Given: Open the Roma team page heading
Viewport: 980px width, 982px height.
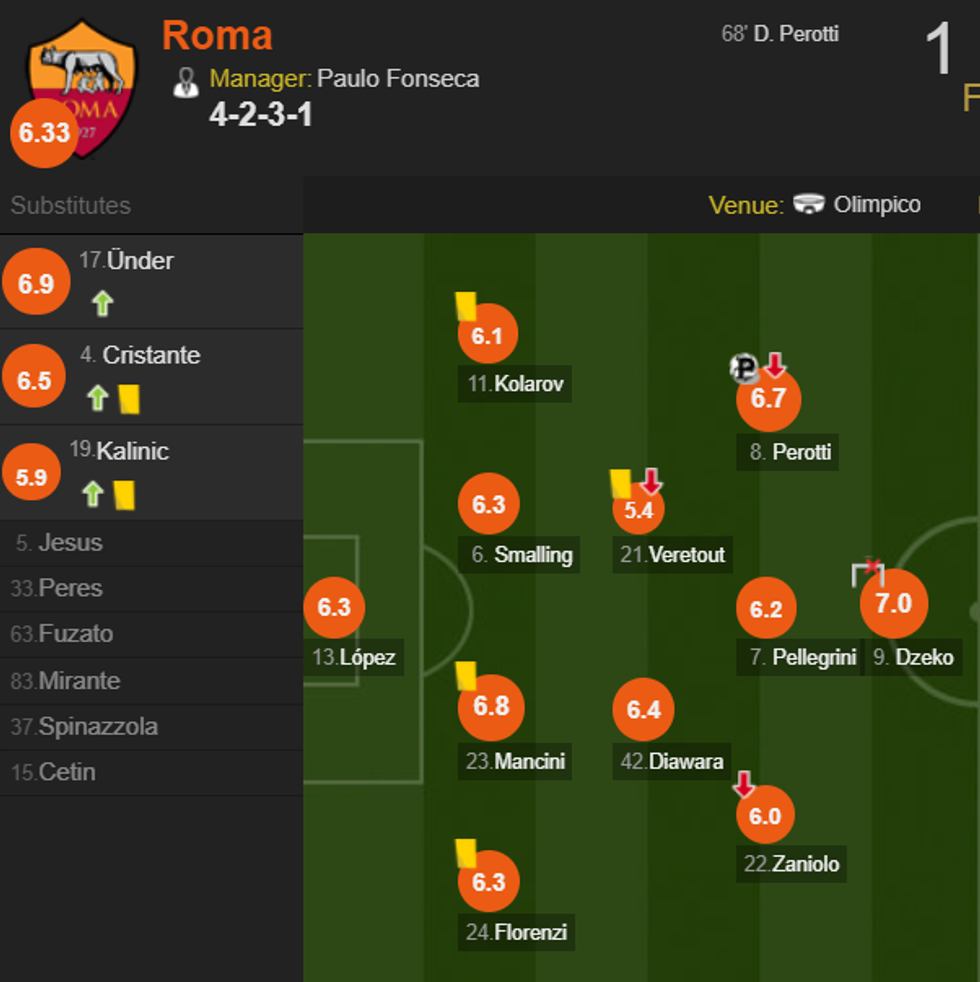Looking at the screenshot, I should (216, 35).
